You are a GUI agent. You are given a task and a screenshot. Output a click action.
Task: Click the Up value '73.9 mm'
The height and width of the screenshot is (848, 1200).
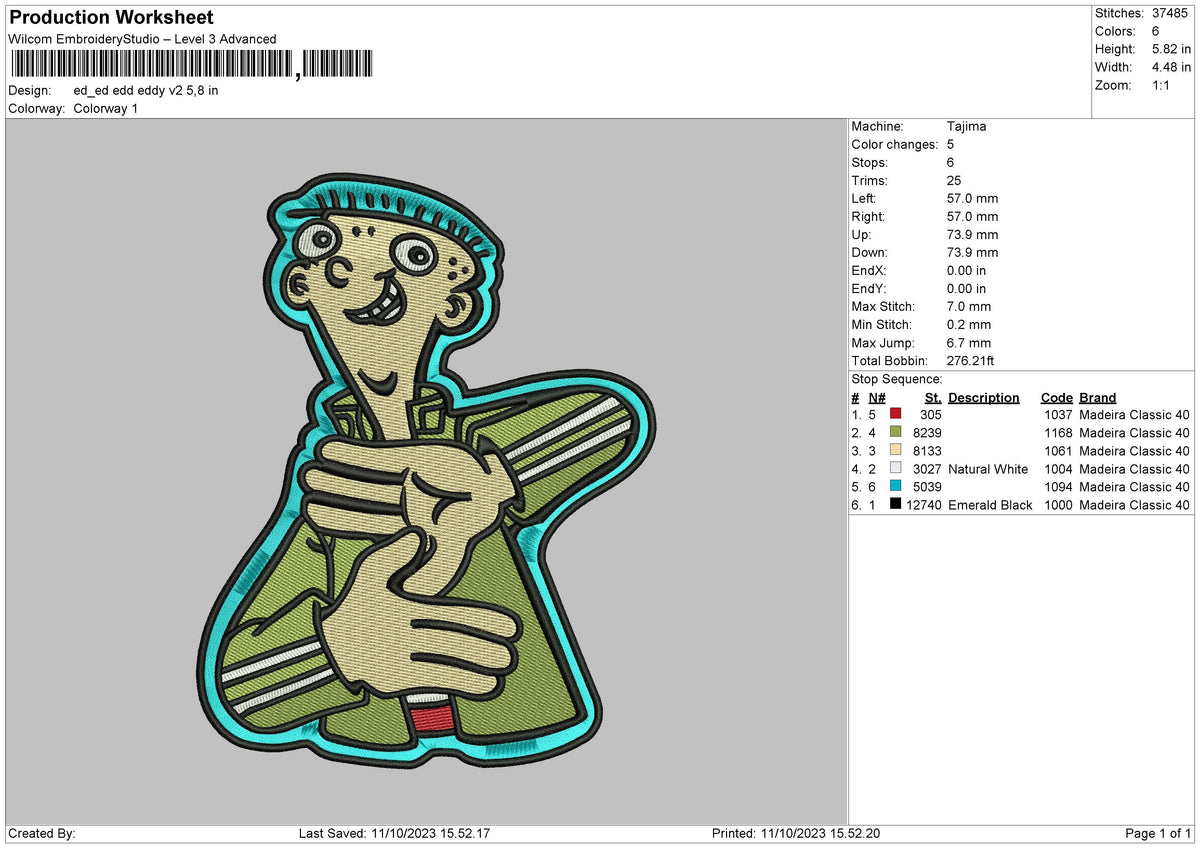point(972,234)
